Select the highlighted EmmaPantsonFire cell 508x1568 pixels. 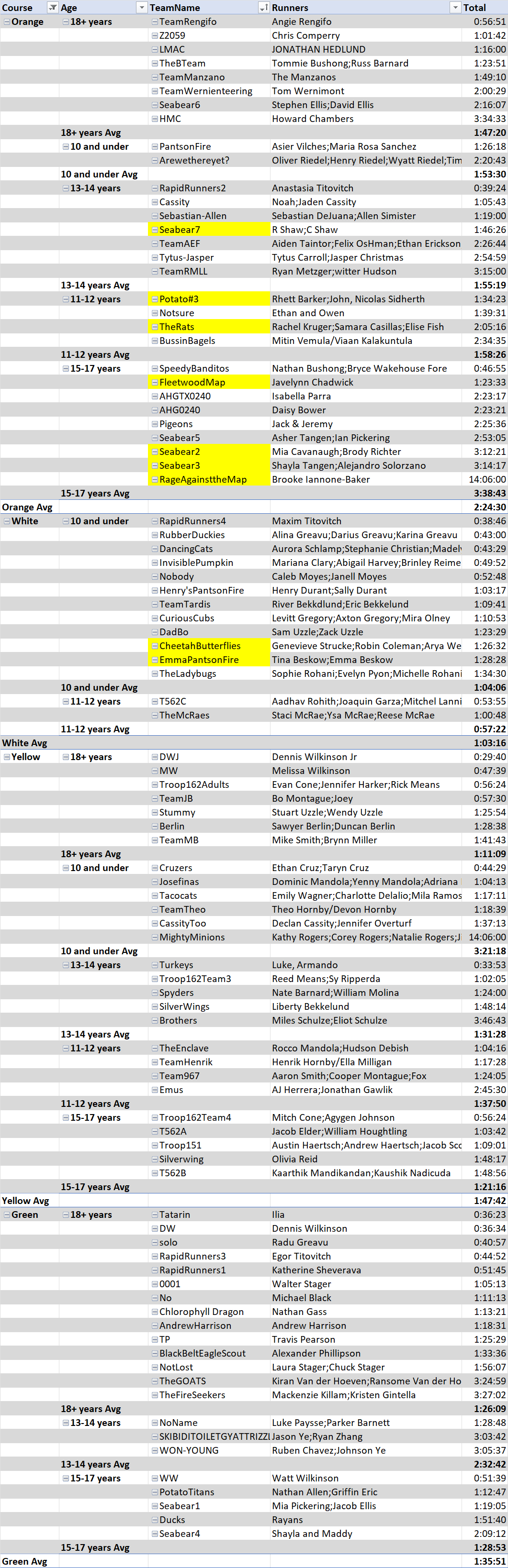209,660
